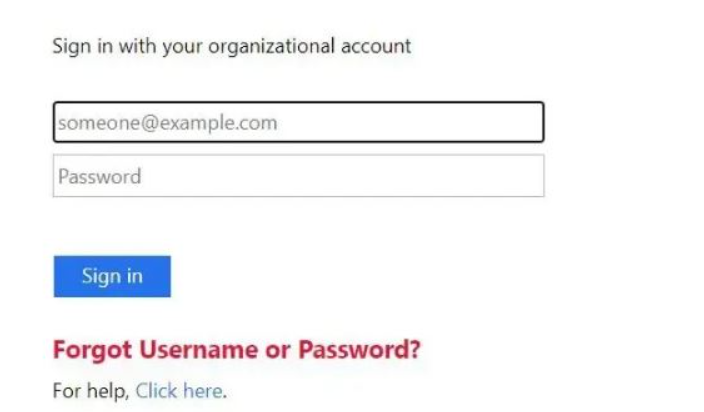Viewport: 704px width, 412px height.
Task: Place cursor in the username email box
Action: pos(299,122)
